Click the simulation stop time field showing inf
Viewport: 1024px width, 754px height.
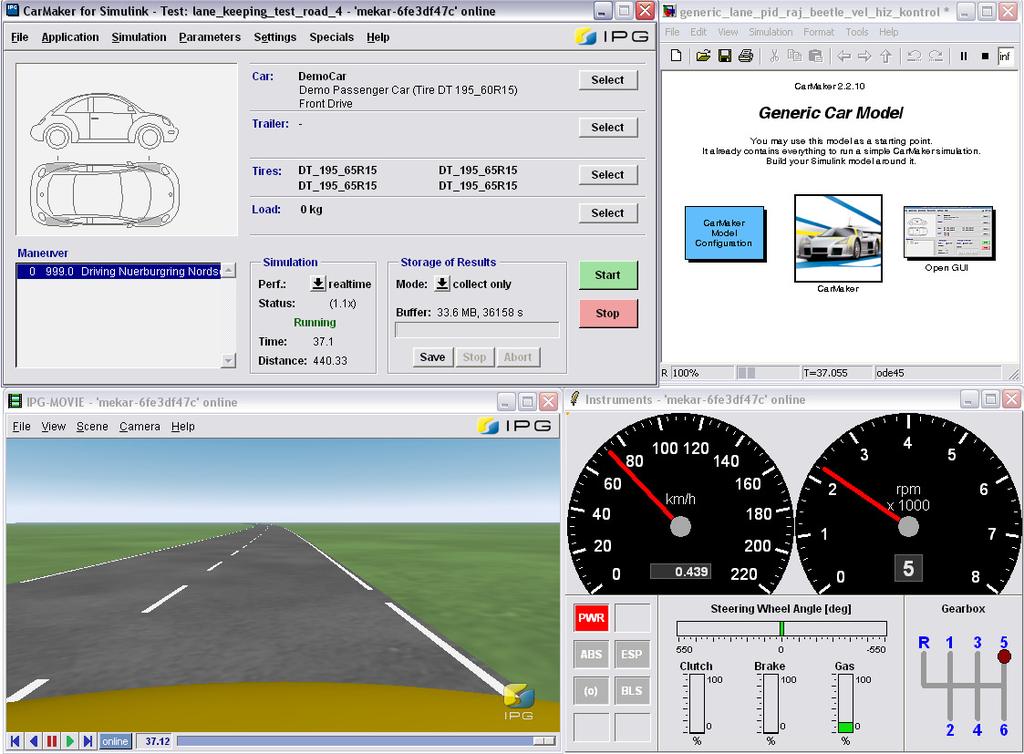tap(1004, 56)
